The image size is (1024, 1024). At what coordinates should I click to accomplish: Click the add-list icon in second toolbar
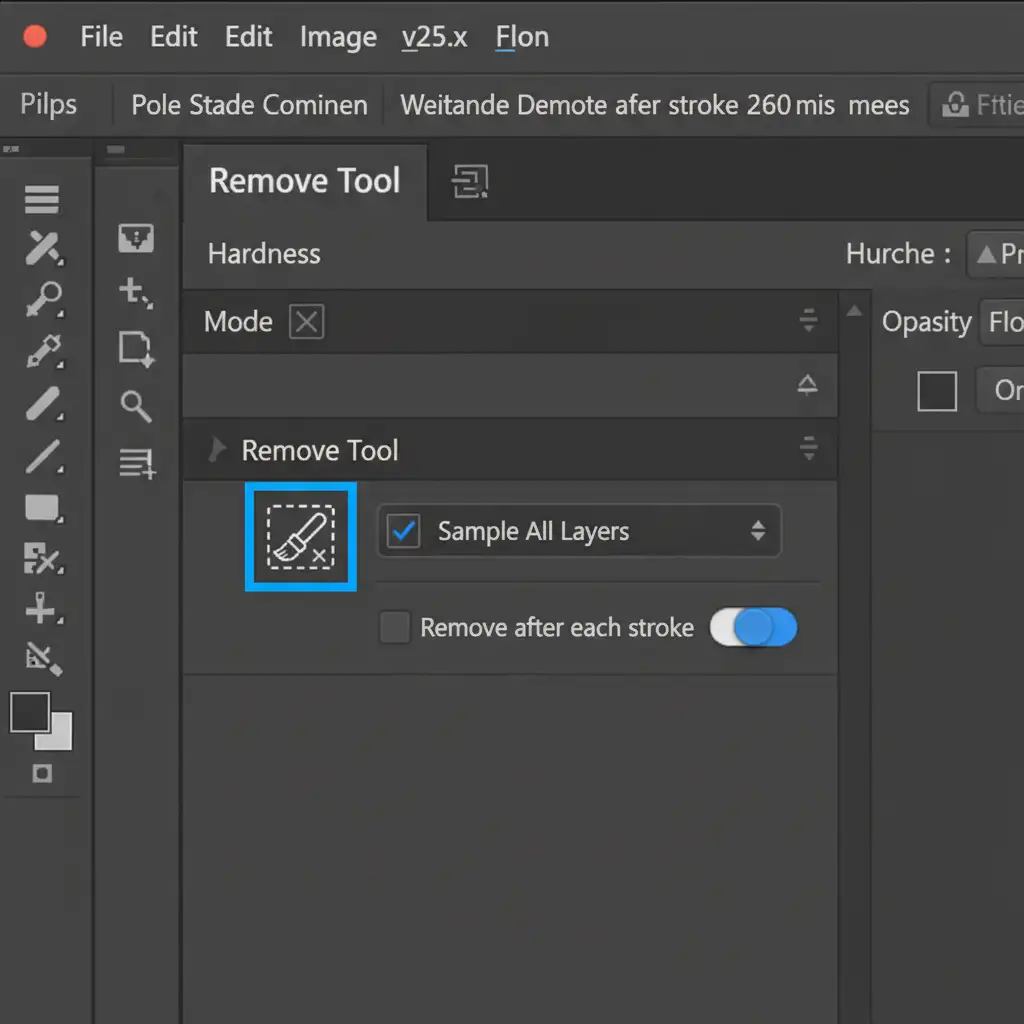136,463
